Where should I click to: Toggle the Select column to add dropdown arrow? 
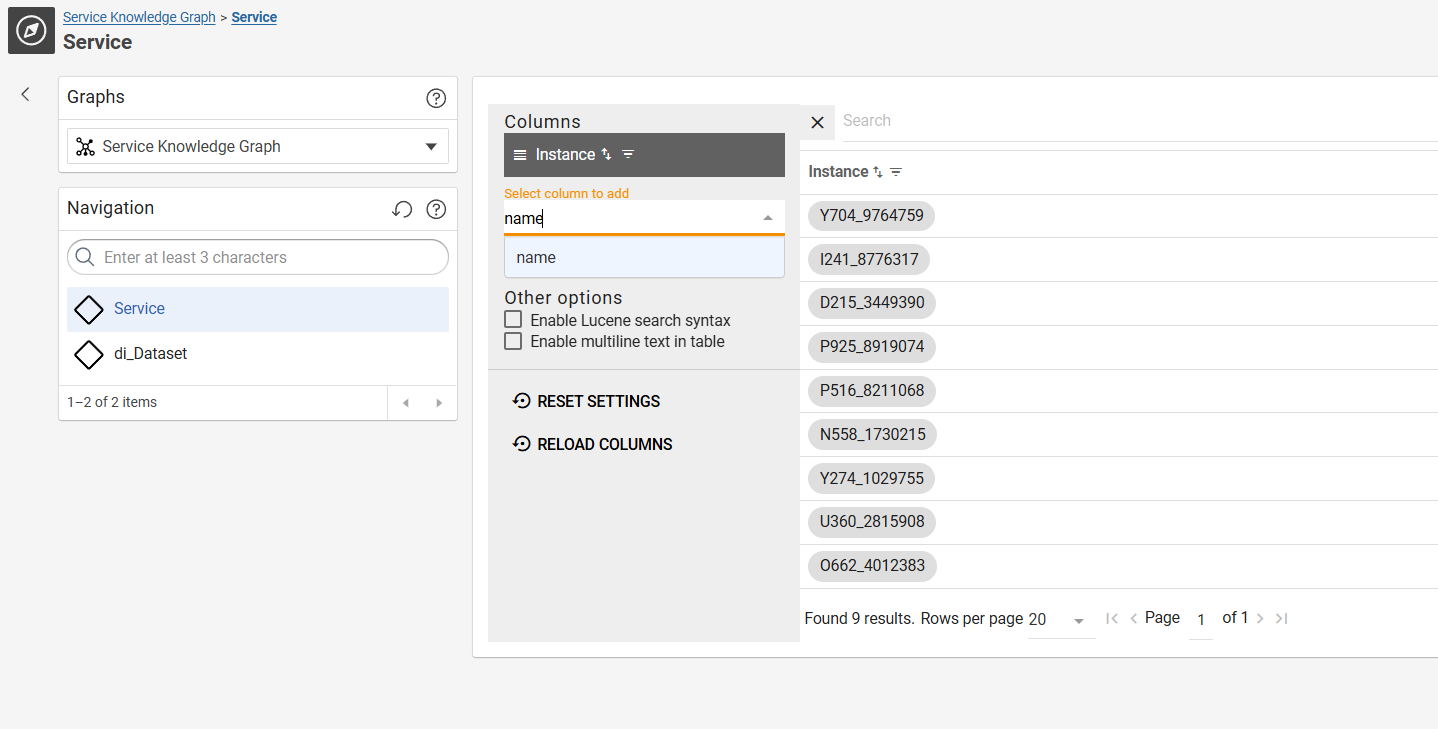click(x=767, y=218)
